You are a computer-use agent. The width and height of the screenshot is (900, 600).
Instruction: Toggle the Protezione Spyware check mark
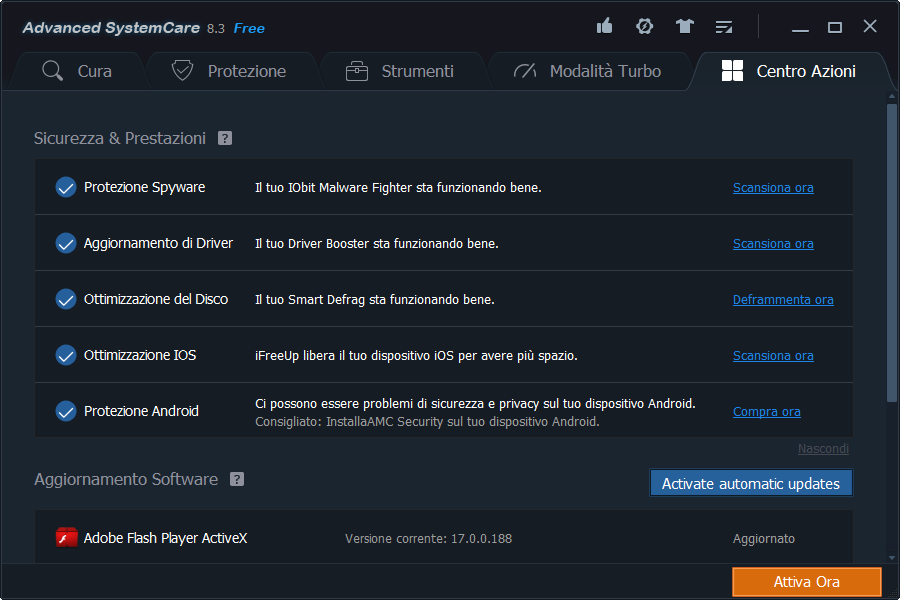coord(66,187)
